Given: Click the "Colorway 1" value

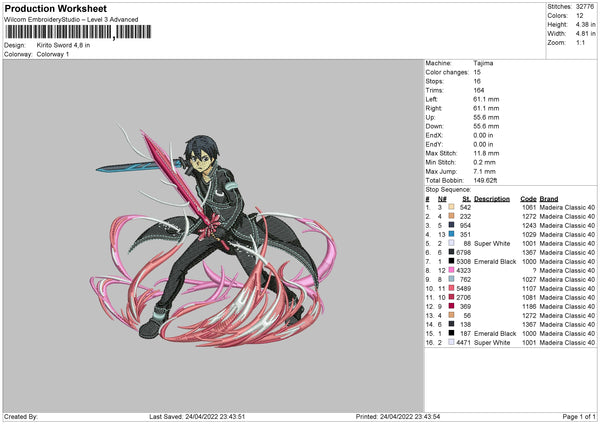Looking at the screenshot, I should tap(53, 54).
